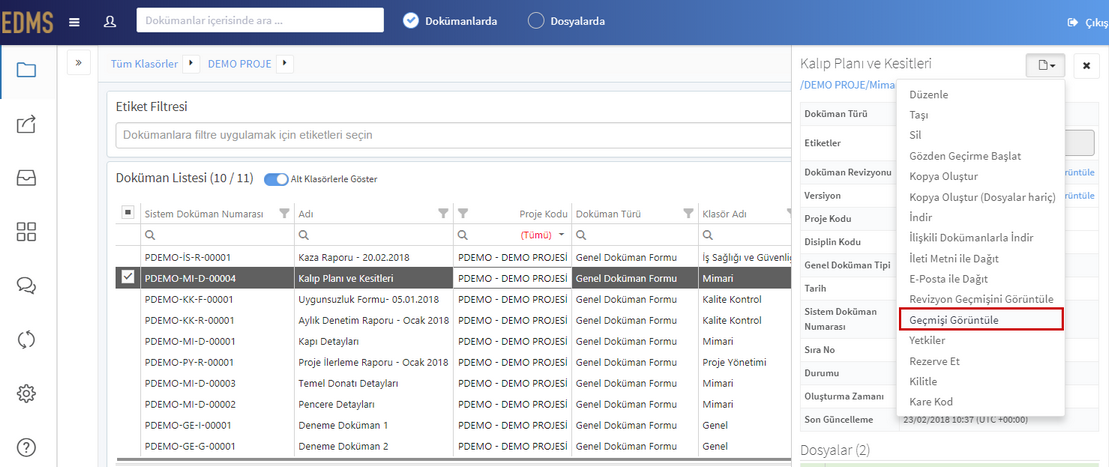Filter the Sistem Doküman Numarası column
This screenshot has height=467, width=1109.
click(x=284, y=213)
